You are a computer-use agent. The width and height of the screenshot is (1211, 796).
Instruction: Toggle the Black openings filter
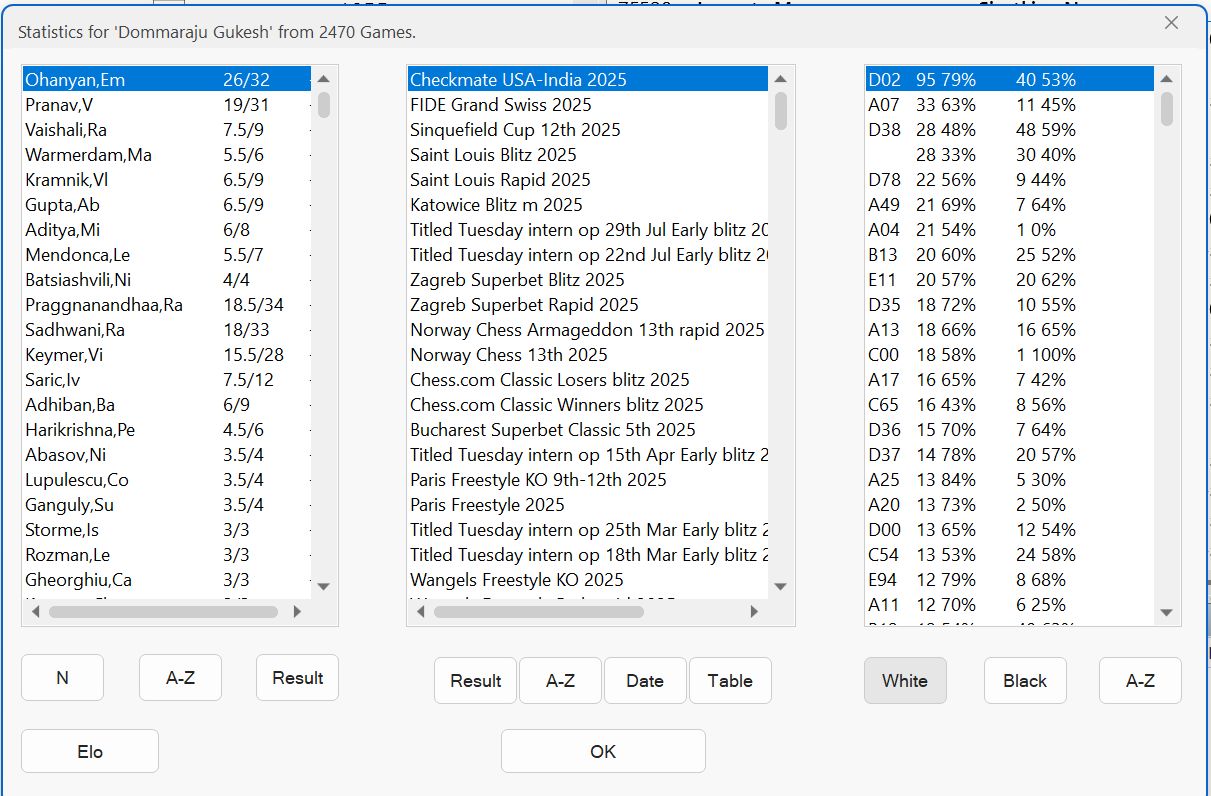1025,680
